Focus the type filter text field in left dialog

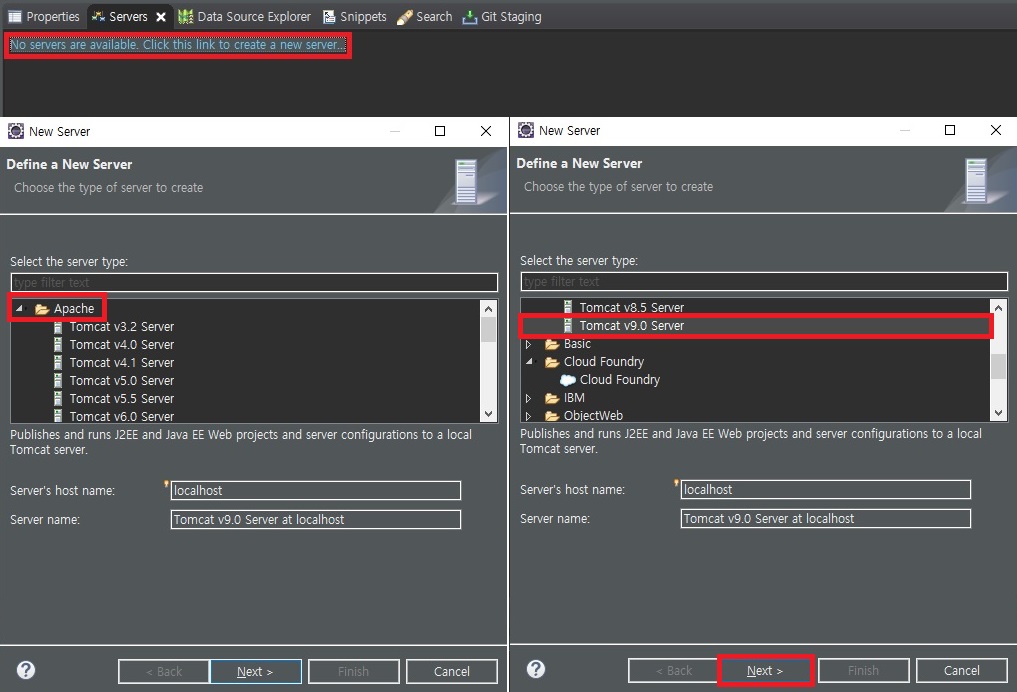[254, 282]
